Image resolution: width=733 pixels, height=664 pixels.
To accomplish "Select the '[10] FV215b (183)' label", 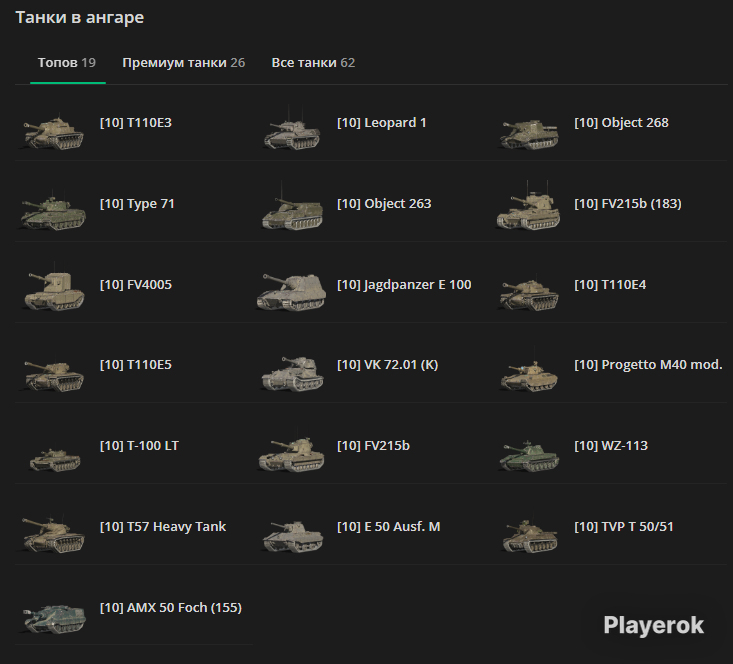I will (x=628, y=204).
